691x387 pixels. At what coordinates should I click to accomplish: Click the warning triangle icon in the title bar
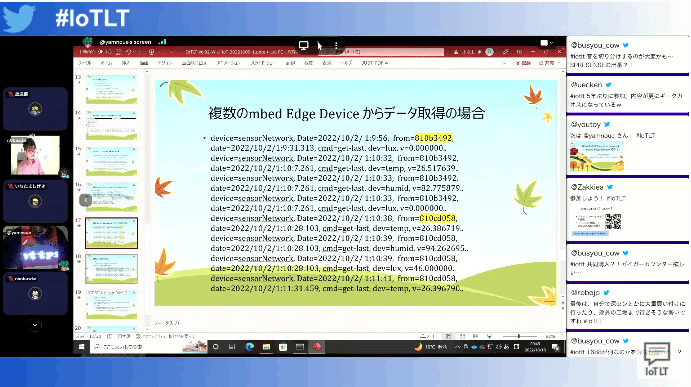pyautogui.click(x=456, y=52)
